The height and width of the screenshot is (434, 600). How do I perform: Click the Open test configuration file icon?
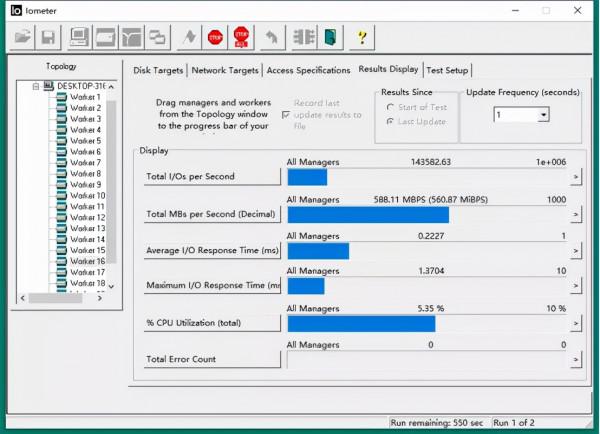22,38
